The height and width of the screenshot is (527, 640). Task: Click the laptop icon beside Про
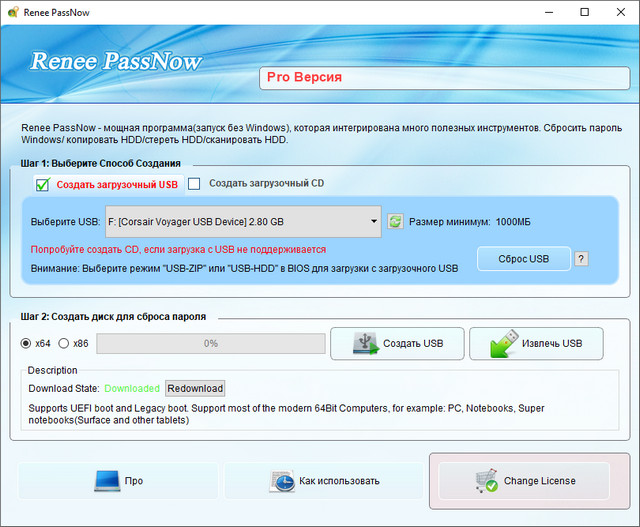(x=107, y=481)
